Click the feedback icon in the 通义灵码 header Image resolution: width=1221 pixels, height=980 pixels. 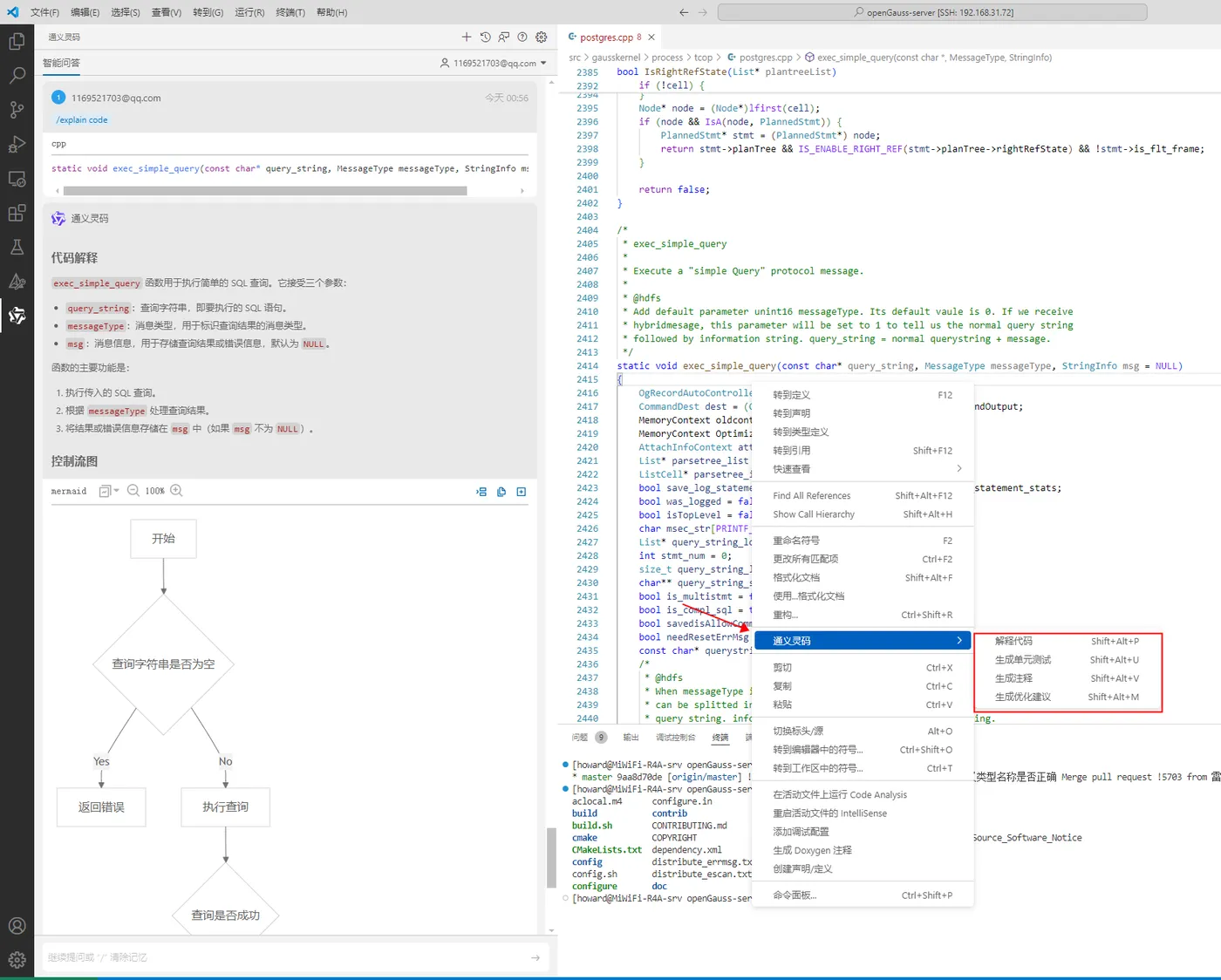(x=503, y=37)
